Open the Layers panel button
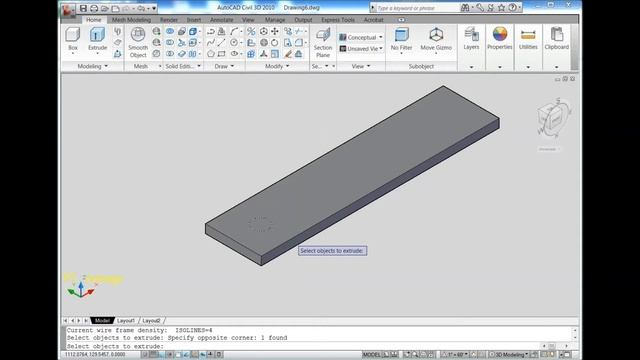This screenshot has height=360, width=640. click(471, 39)
